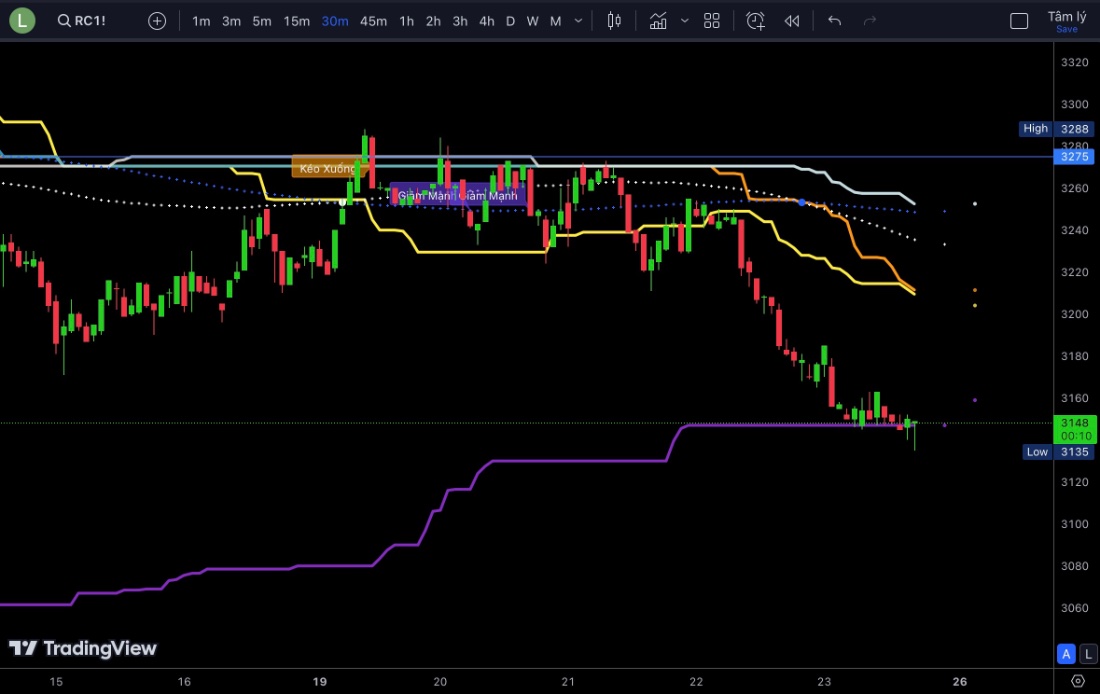Open the indicators panel icon
The width and height of the screenshot is (1100, 694).
pyautogui.click(x=658, y=21)
